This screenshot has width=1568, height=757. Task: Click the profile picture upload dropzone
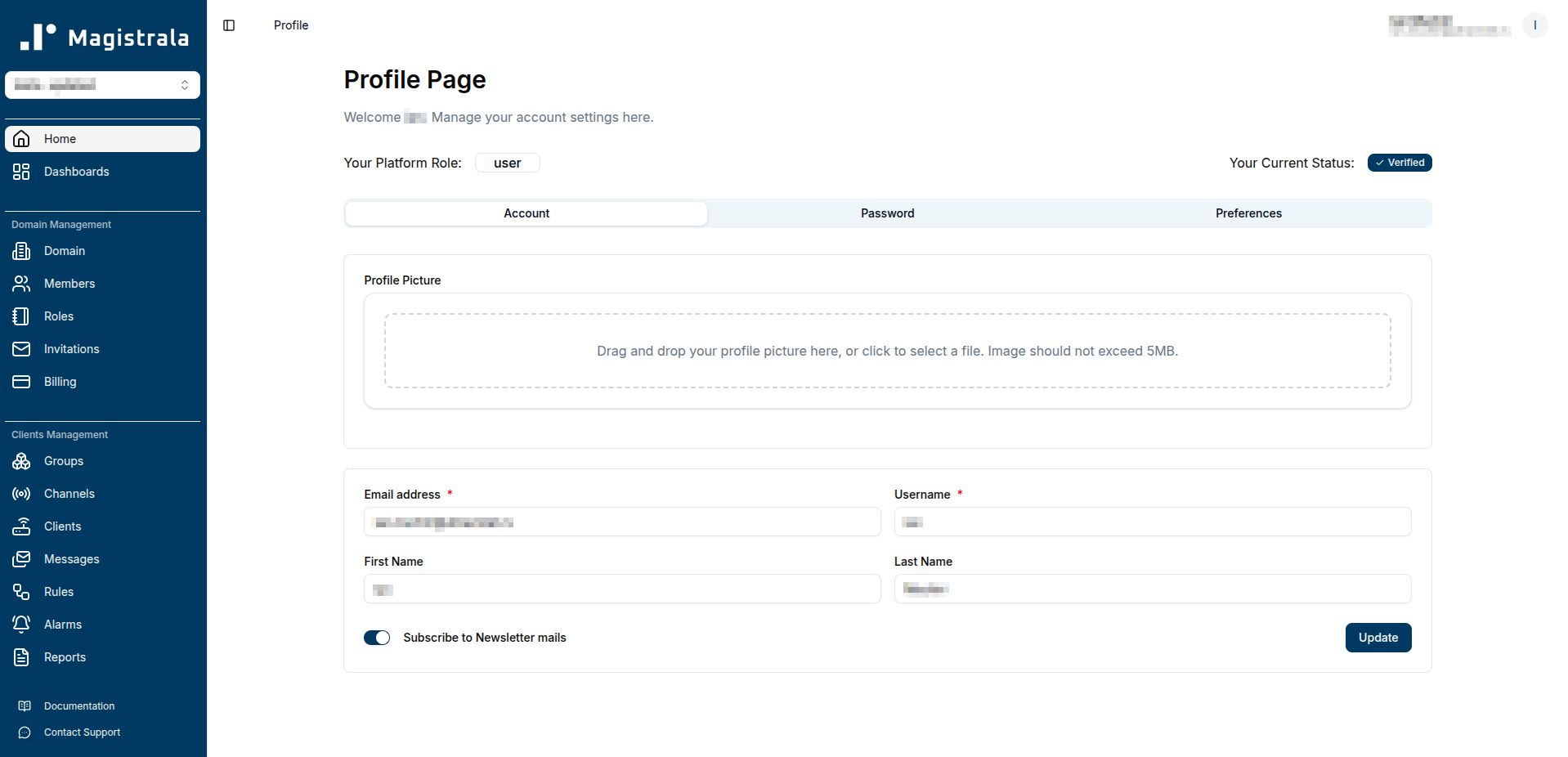coord(887,351)
